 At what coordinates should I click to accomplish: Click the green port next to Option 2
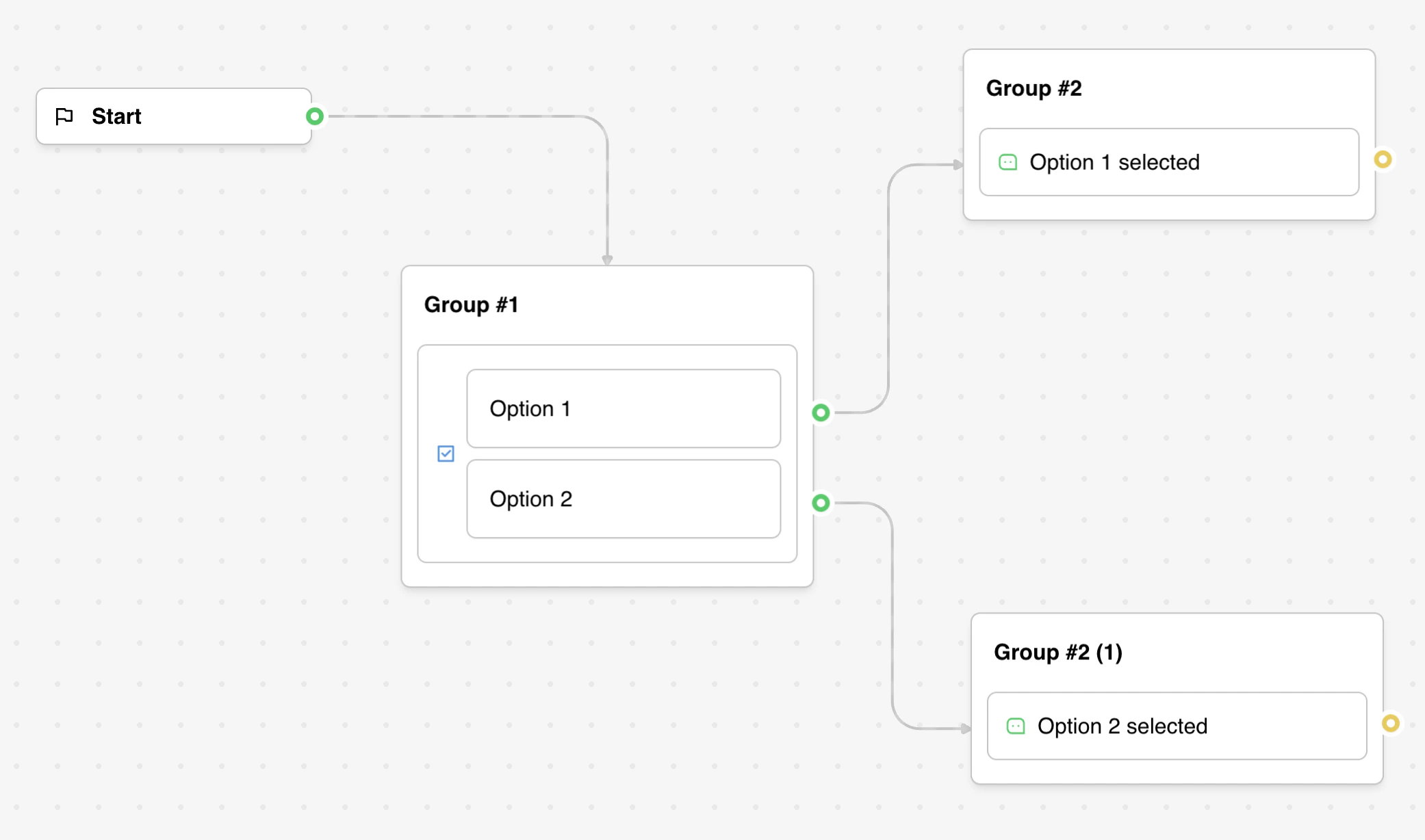(820, 504)
